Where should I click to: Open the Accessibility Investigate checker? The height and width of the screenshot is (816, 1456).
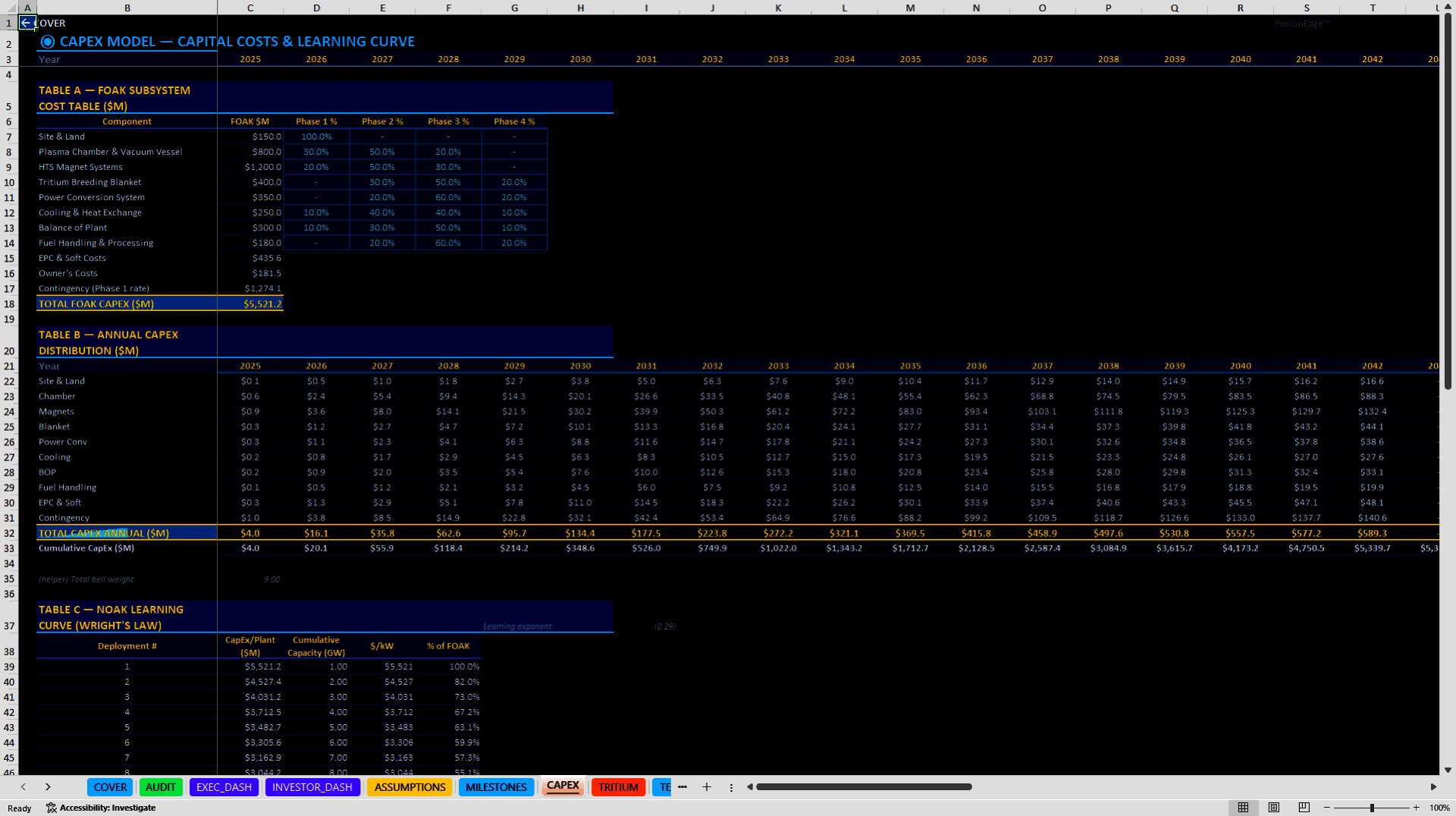(101, 808)
